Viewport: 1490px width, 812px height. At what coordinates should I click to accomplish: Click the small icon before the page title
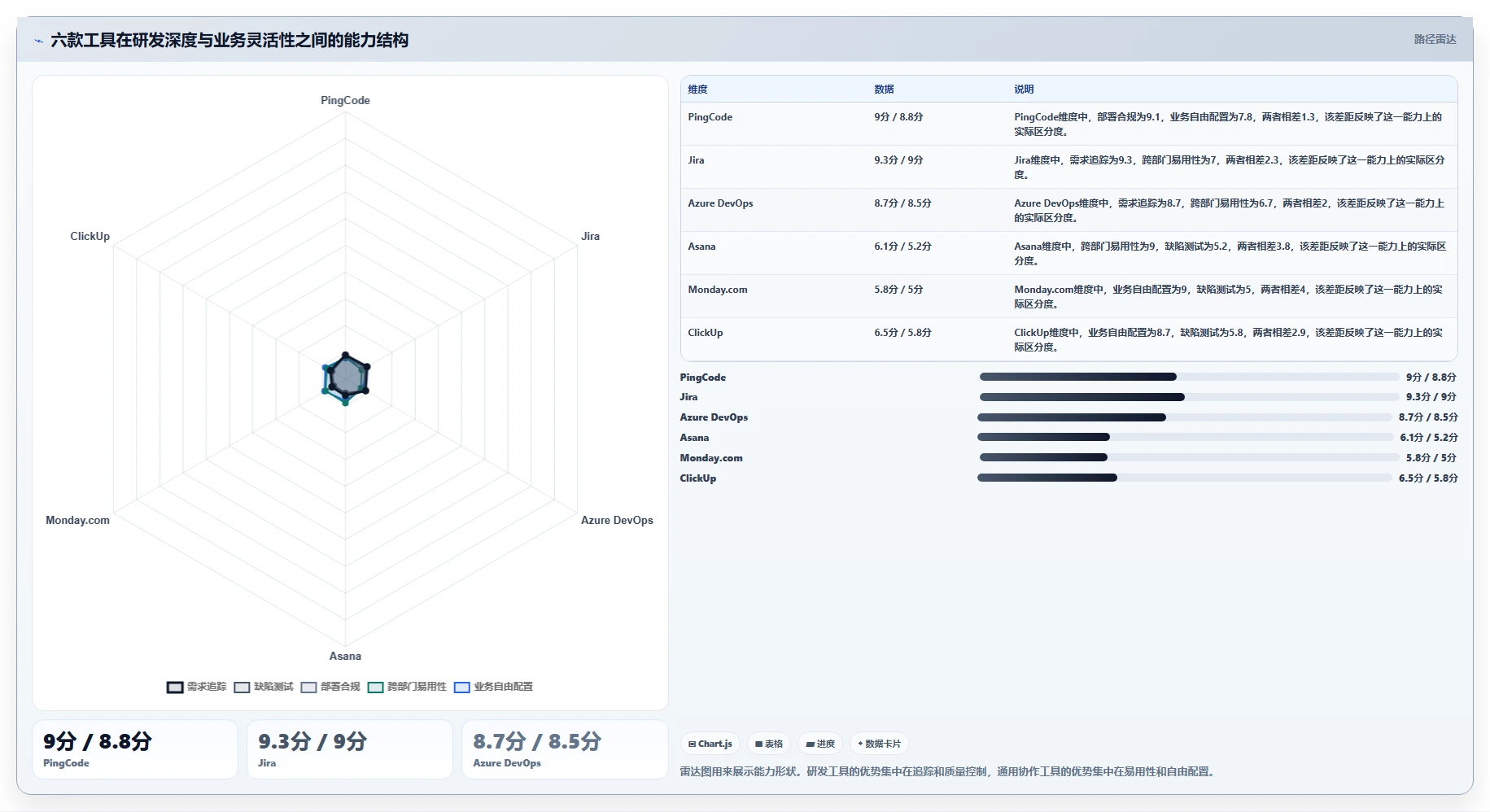tap(38, 41)
